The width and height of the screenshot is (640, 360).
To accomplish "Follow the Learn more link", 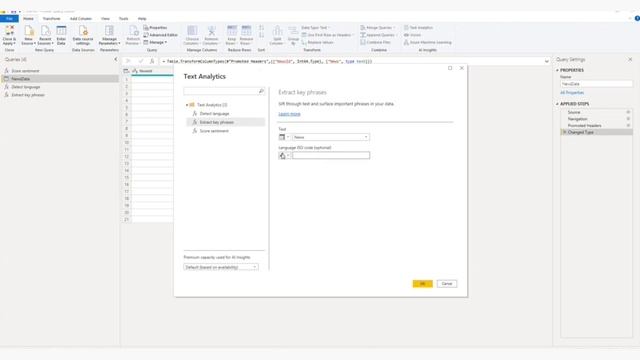I will tap(289, 114).
